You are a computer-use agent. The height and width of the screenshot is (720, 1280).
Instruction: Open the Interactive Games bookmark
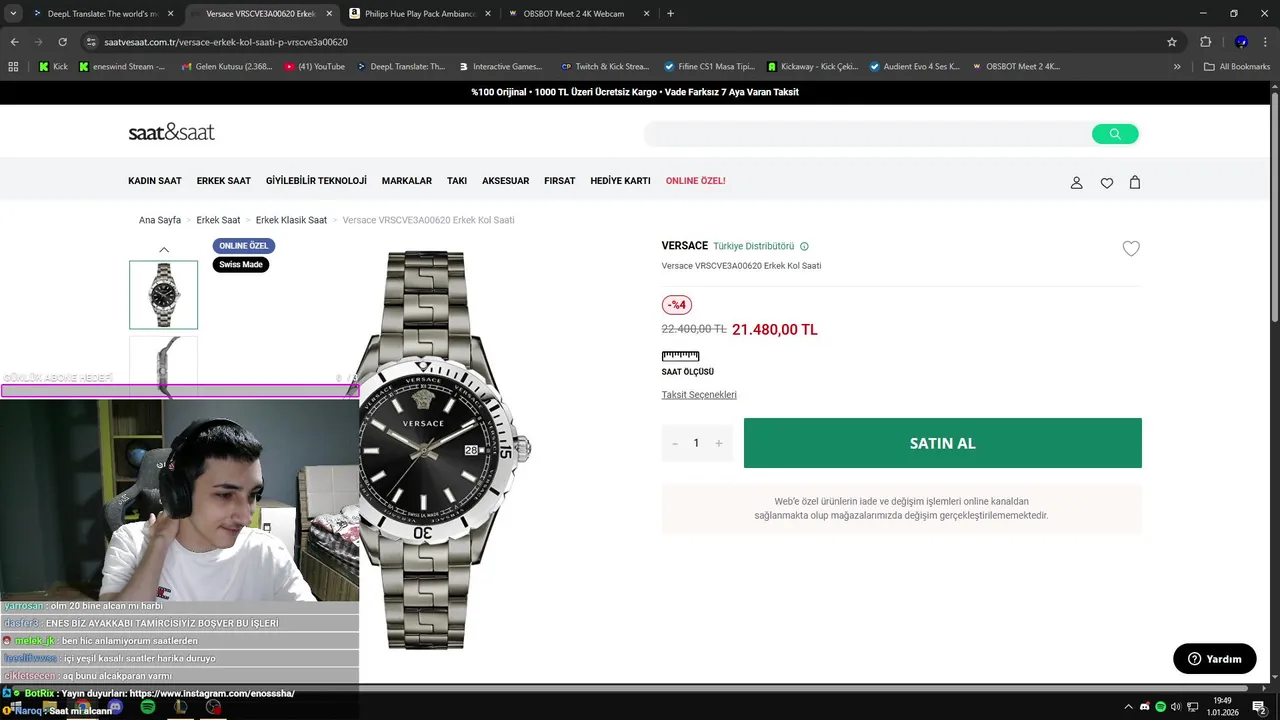500,67
